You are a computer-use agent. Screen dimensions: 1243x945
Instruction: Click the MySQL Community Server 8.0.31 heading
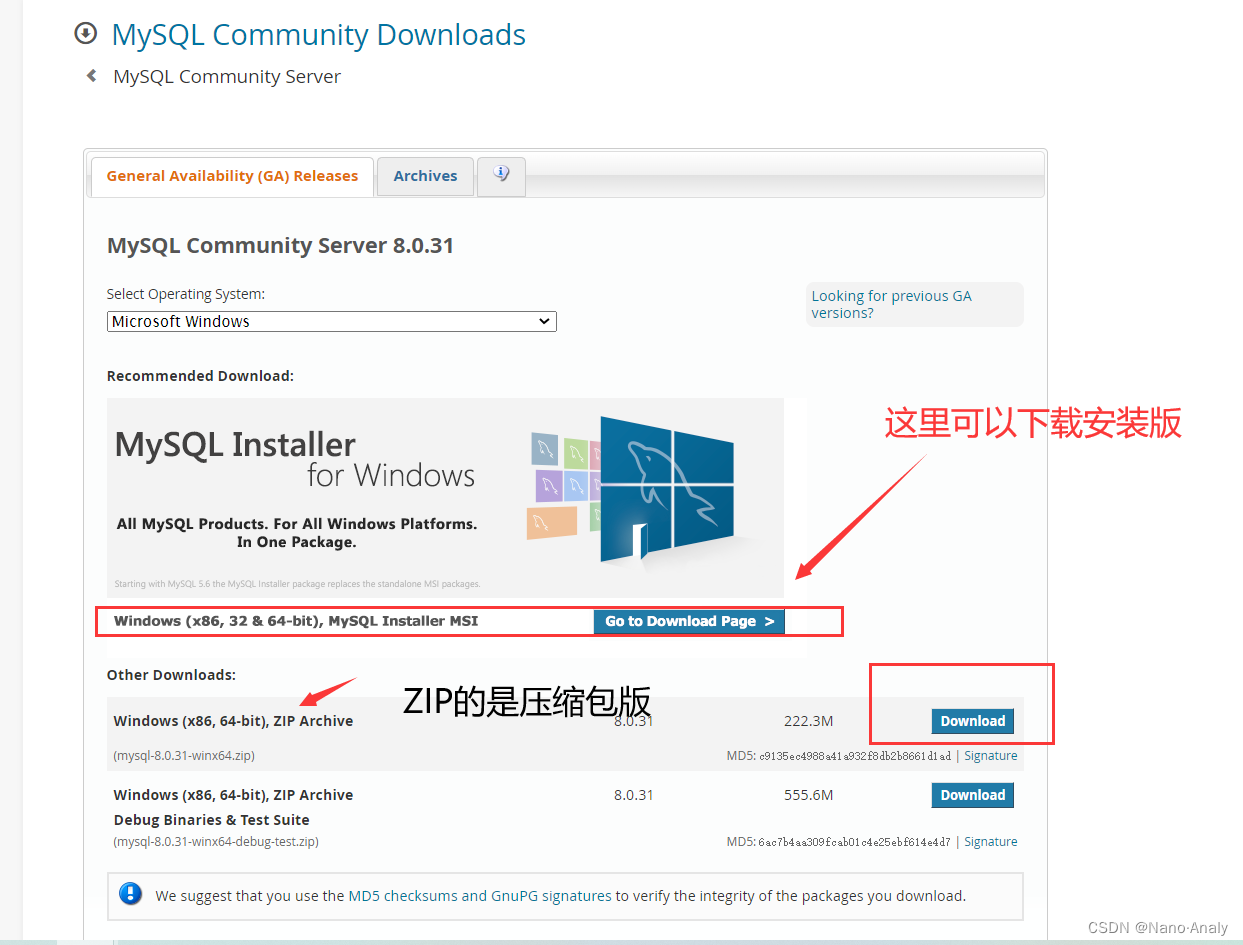280,245
